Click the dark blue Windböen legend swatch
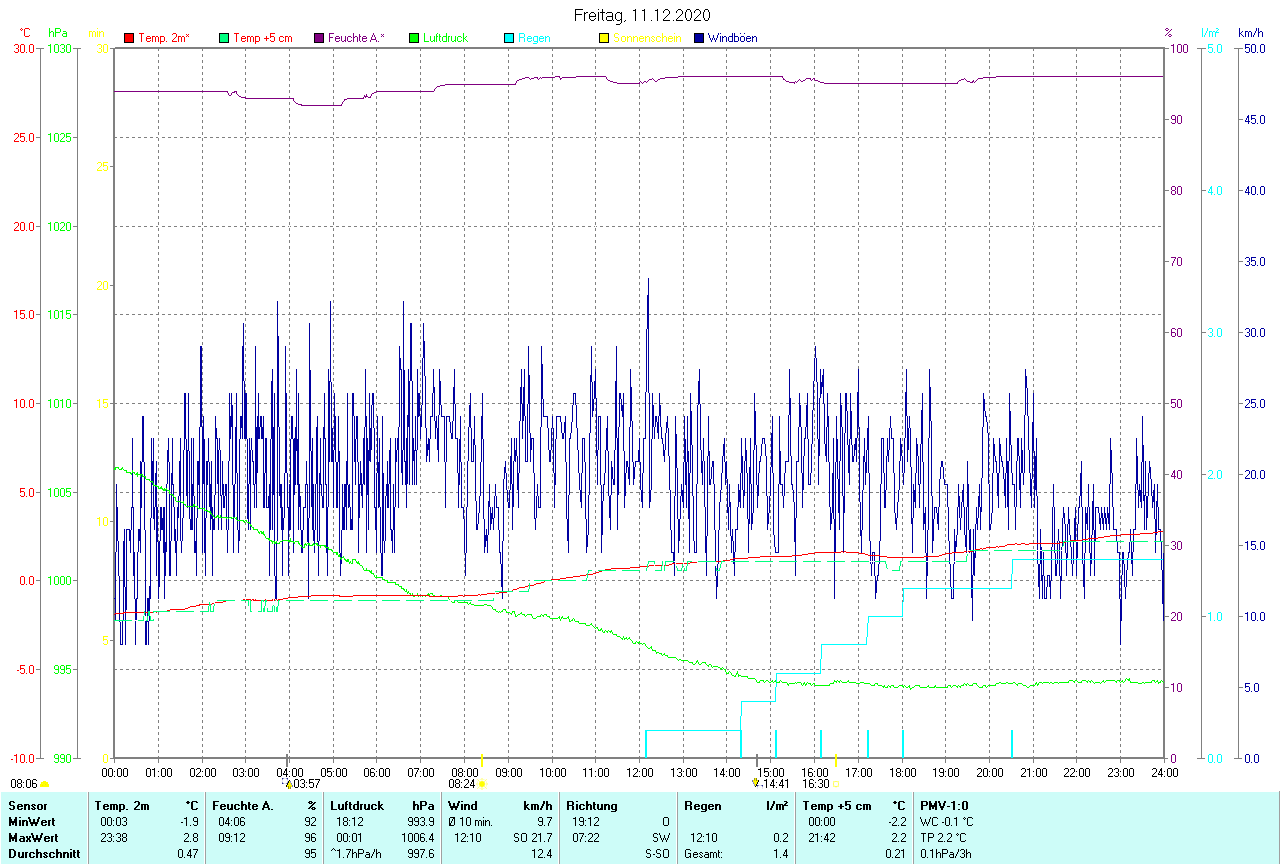 point(699,38)
